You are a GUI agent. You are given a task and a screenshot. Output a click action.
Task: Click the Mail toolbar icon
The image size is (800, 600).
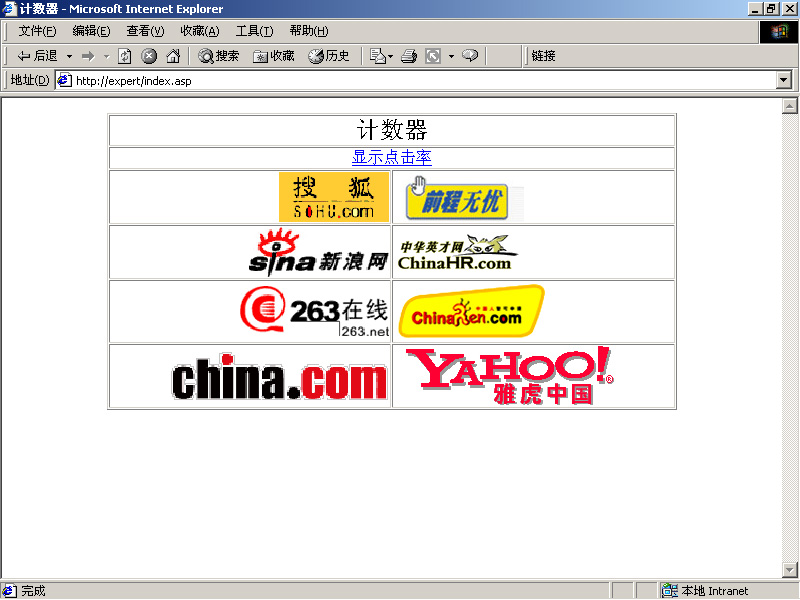click(x=378, y=56)
